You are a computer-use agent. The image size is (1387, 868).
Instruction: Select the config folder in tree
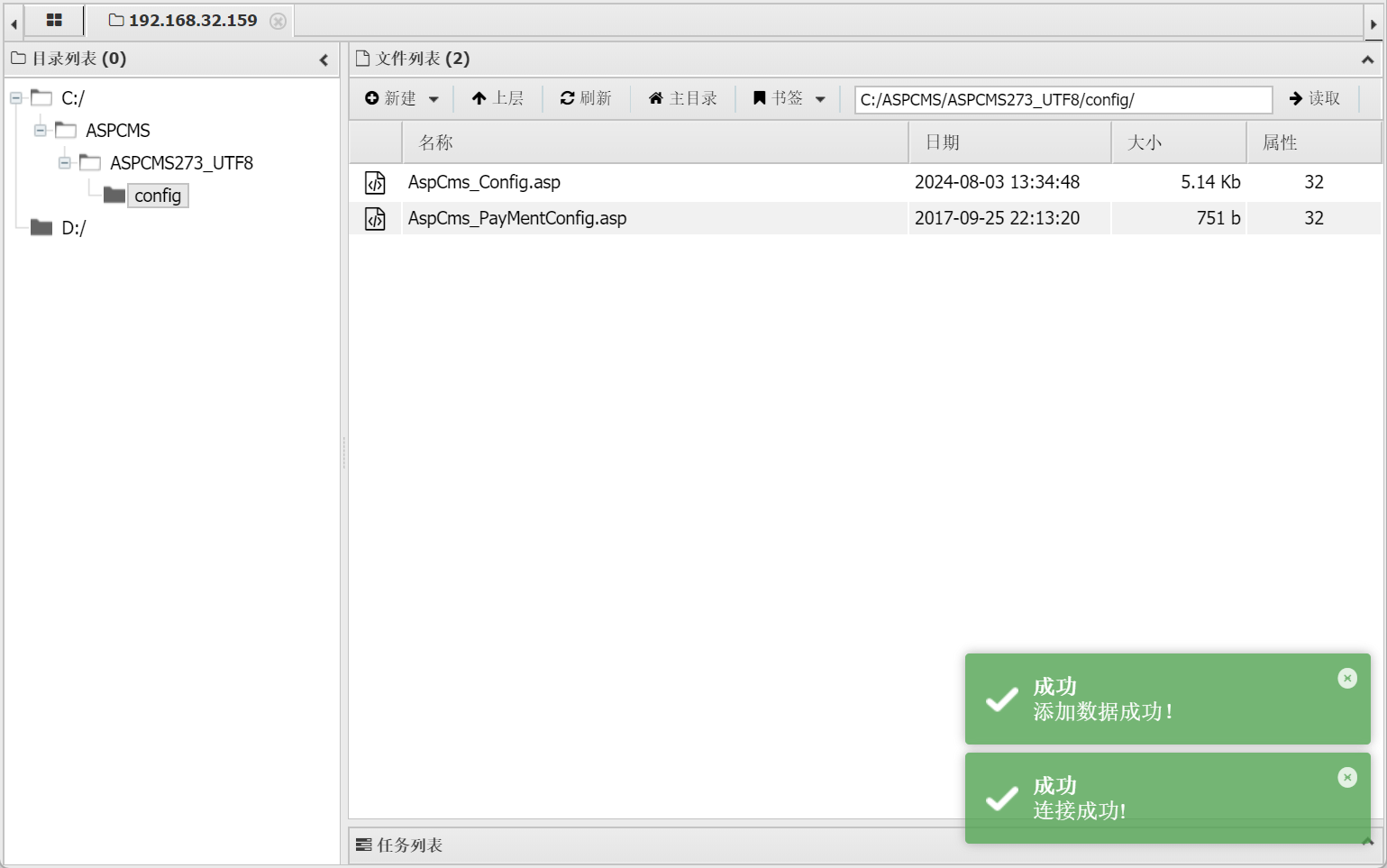(x=158, y=196)
